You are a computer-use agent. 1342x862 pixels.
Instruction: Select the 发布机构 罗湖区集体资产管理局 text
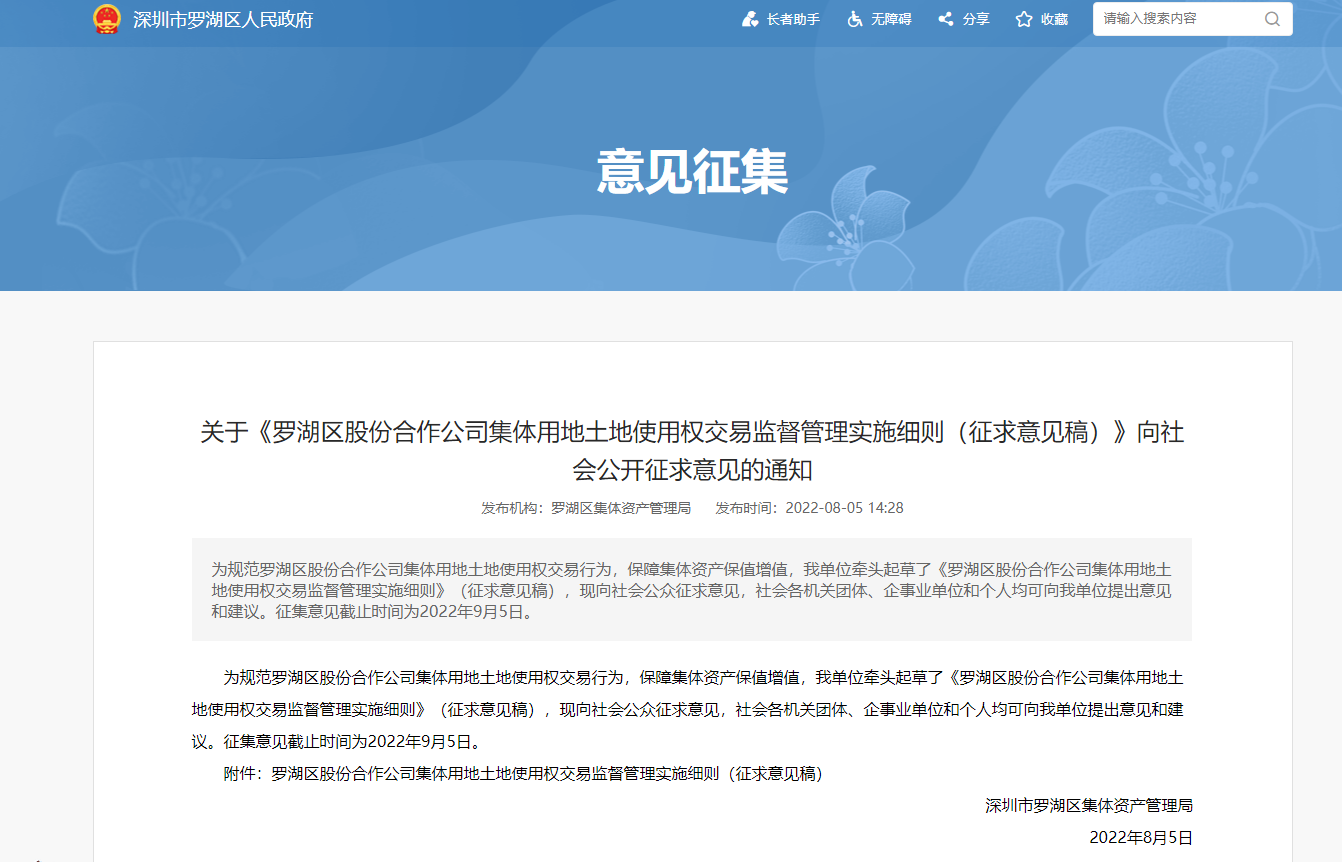586,508
